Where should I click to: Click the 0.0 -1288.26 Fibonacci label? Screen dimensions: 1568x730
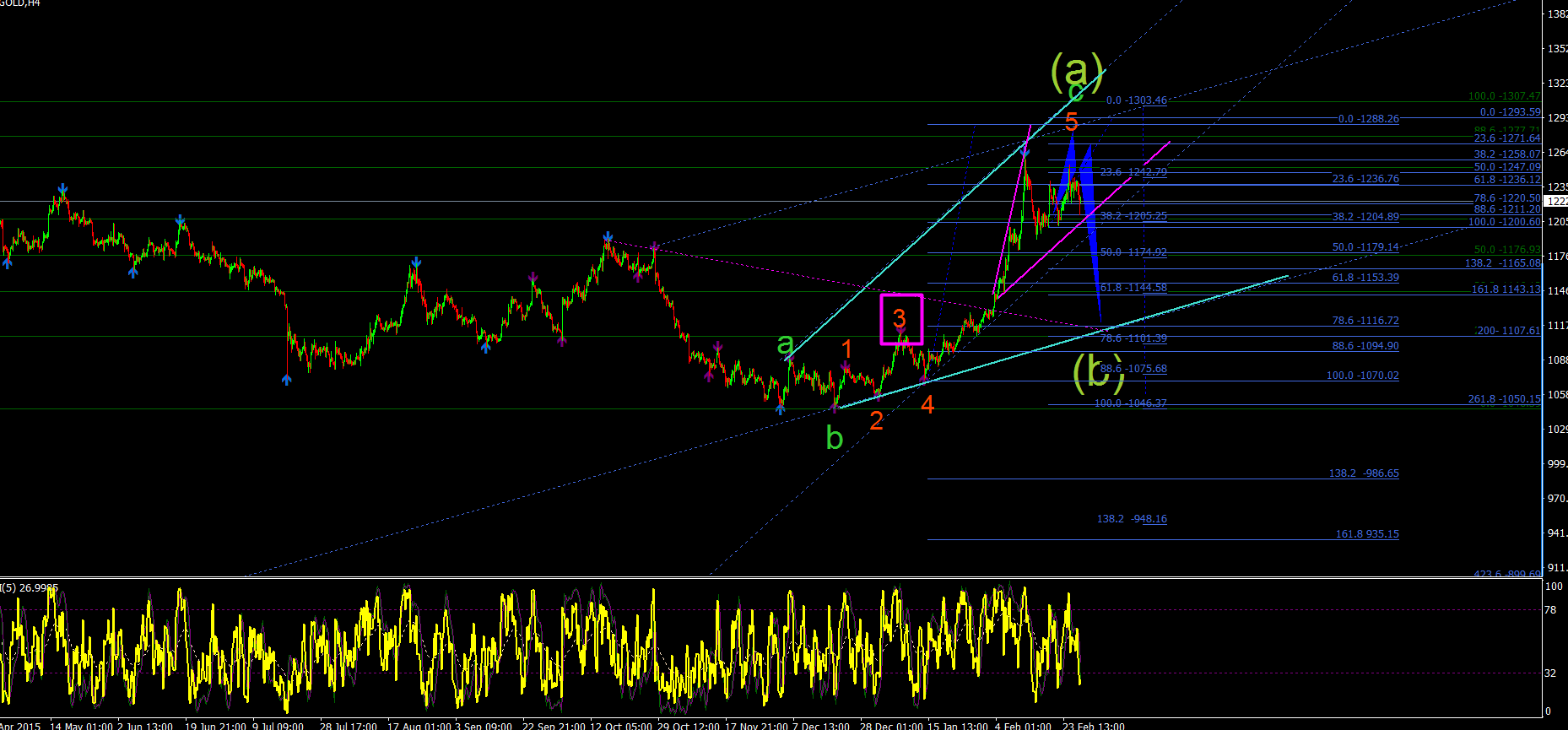pyautogui.click(x=1369, y=119)
